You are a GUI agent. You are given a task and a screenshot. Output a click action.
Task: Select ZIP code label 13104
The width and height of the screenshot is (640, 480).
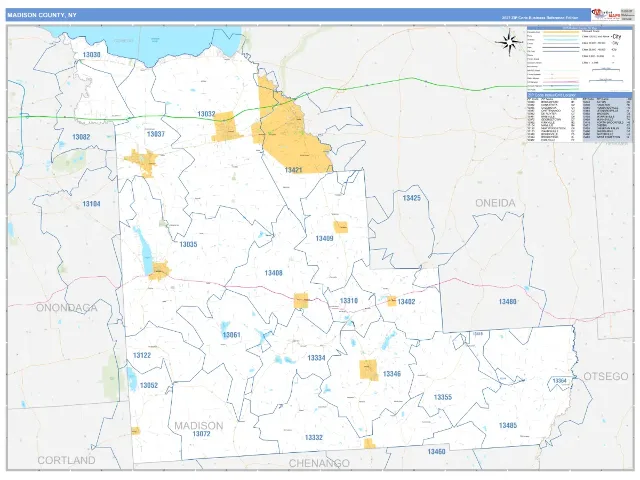click(x=91, y=204)
